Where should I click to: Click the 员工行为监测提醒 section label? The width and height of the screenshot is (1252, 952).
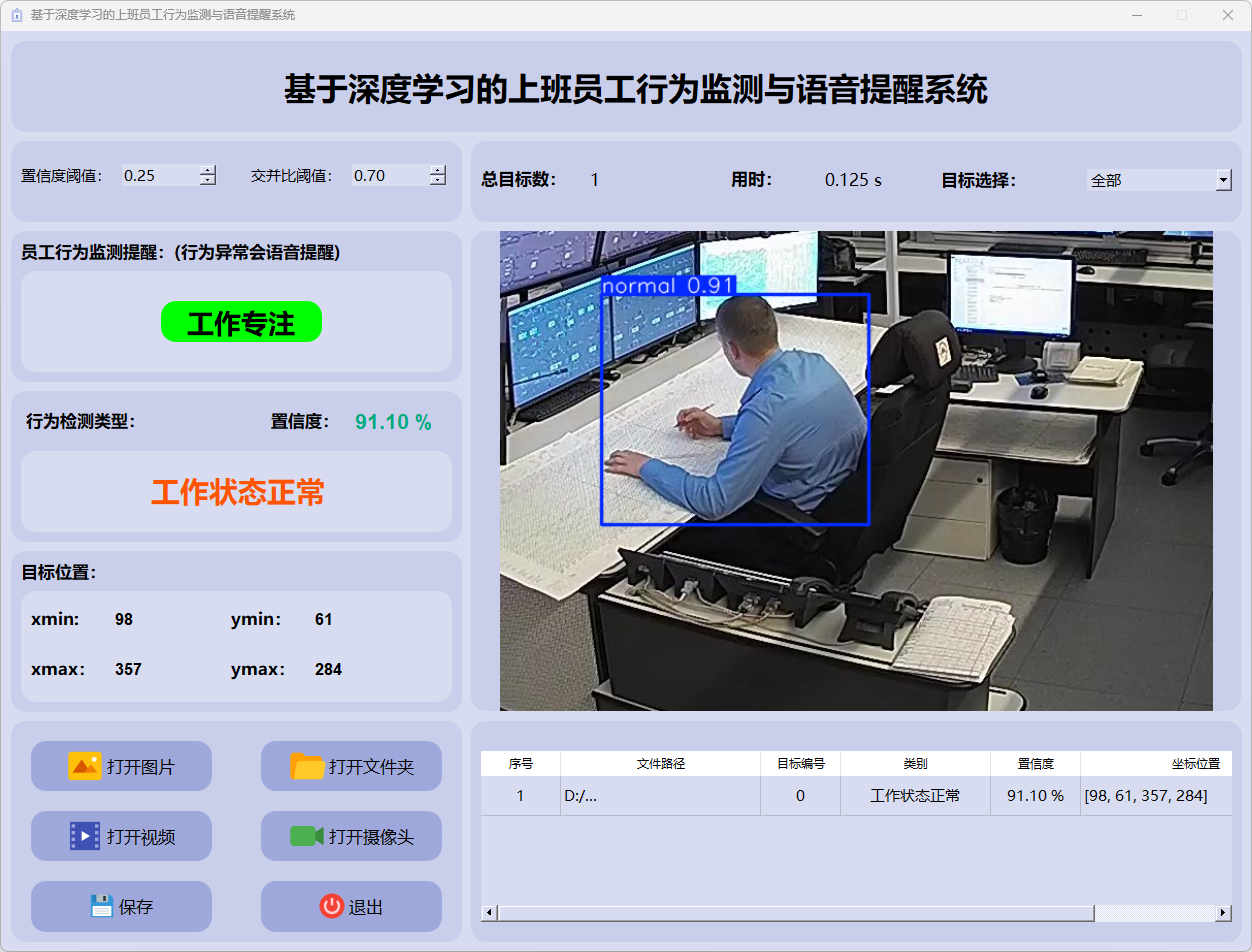181,253
